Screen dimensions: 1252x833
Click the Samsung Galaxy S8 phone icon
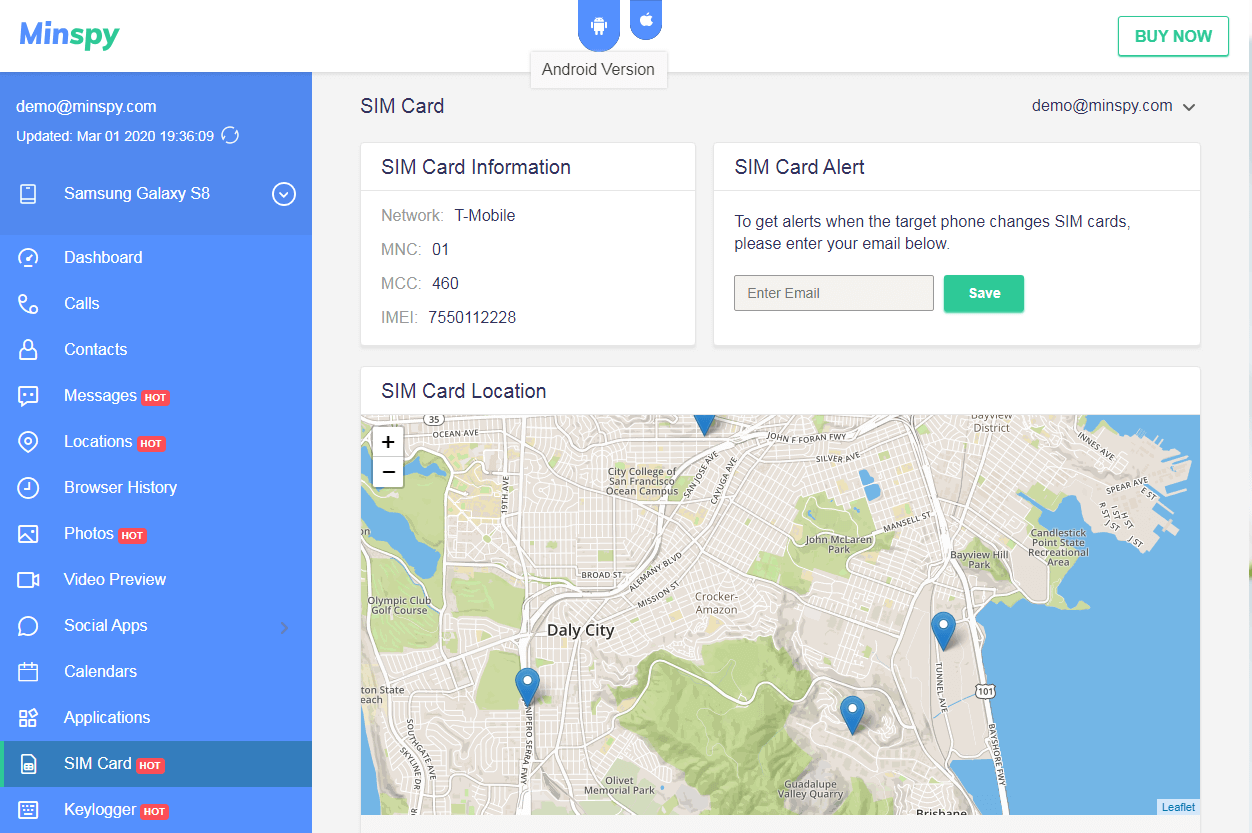tap(28, 194)
